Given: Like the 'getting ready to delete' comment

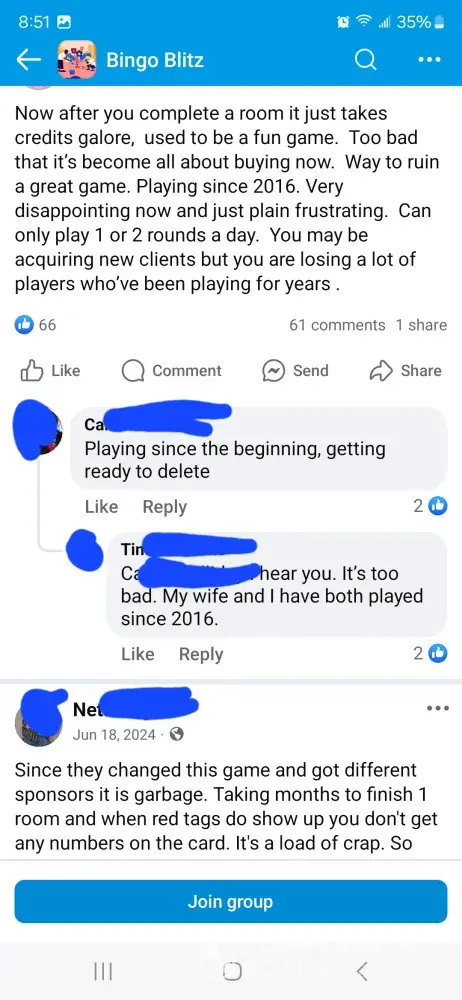Looking at the screenshot, I should click(x=101, y=506).
